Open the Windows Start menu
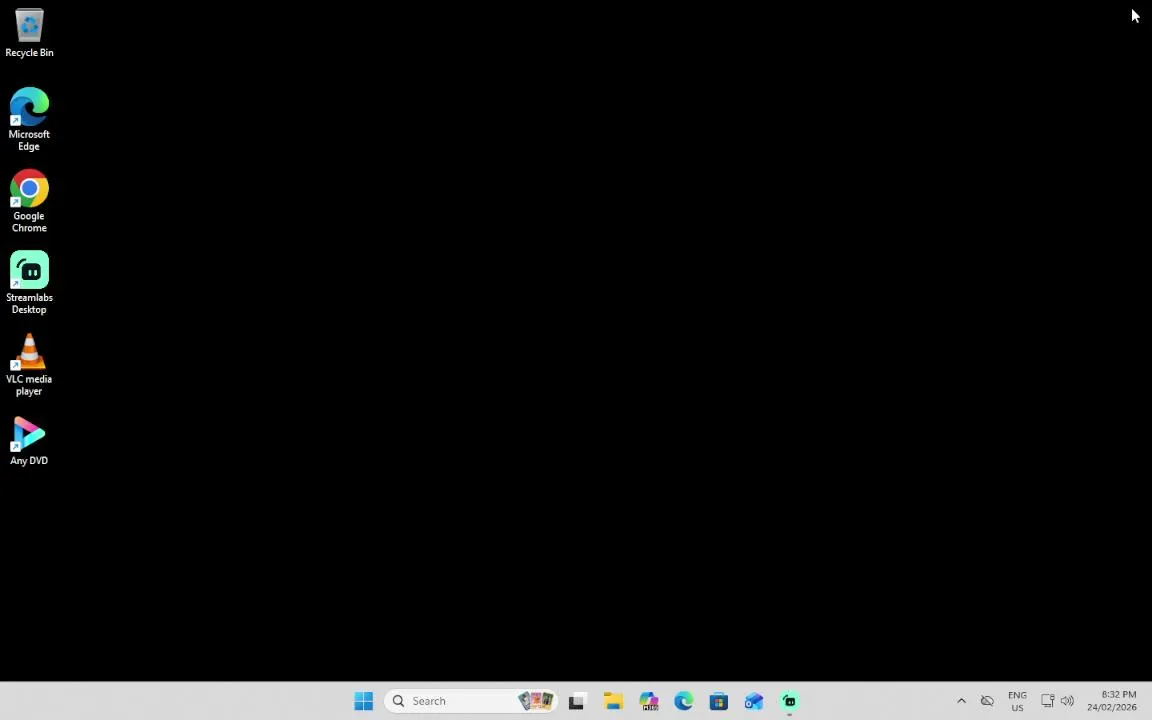Image resolution: width=1152 pixels, height=720 pixels. pyautogui.click(x=364, y=701)
